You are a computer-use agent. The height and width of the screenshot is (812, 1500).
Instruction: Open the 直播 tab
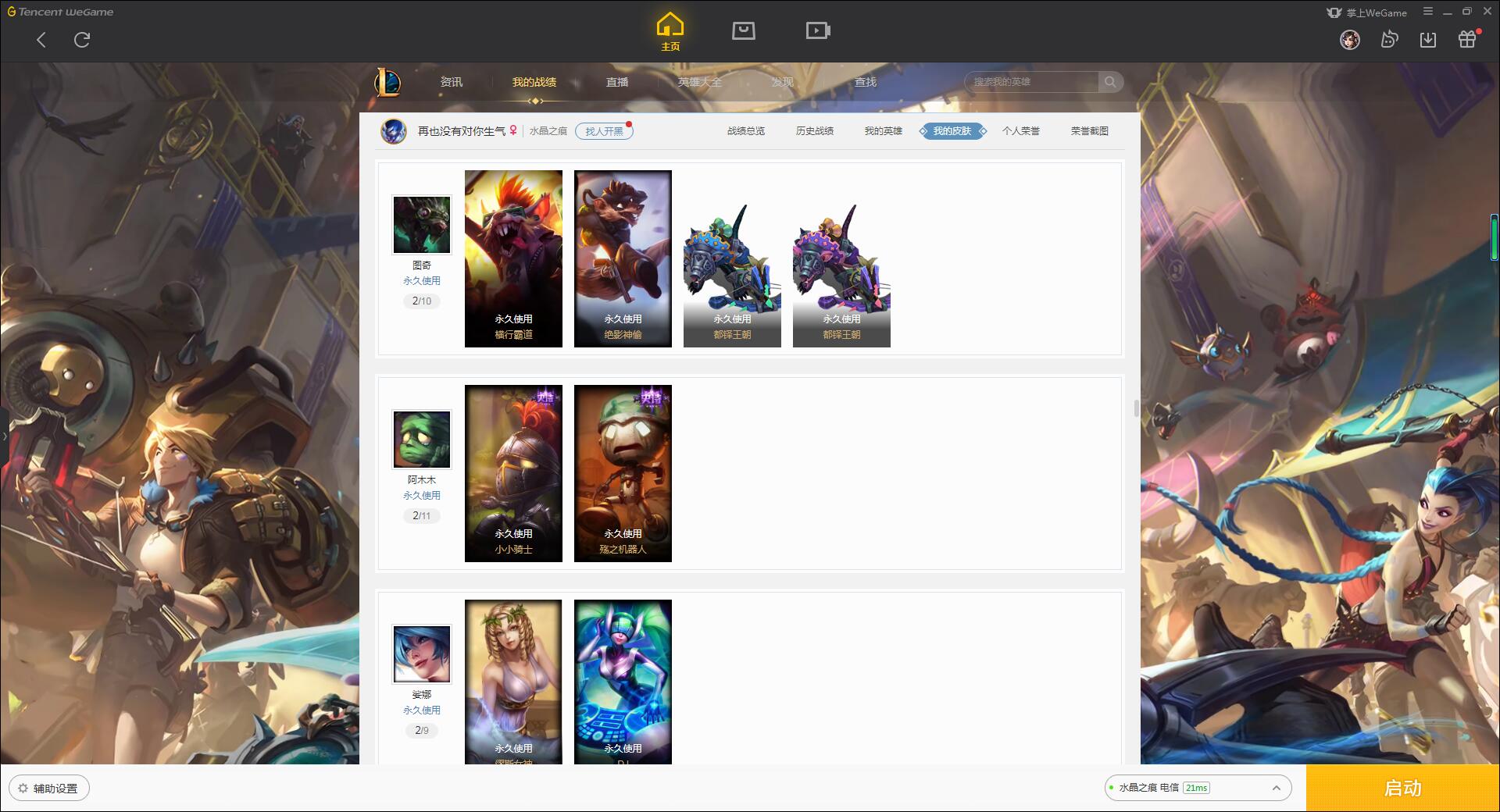[617, 82]
